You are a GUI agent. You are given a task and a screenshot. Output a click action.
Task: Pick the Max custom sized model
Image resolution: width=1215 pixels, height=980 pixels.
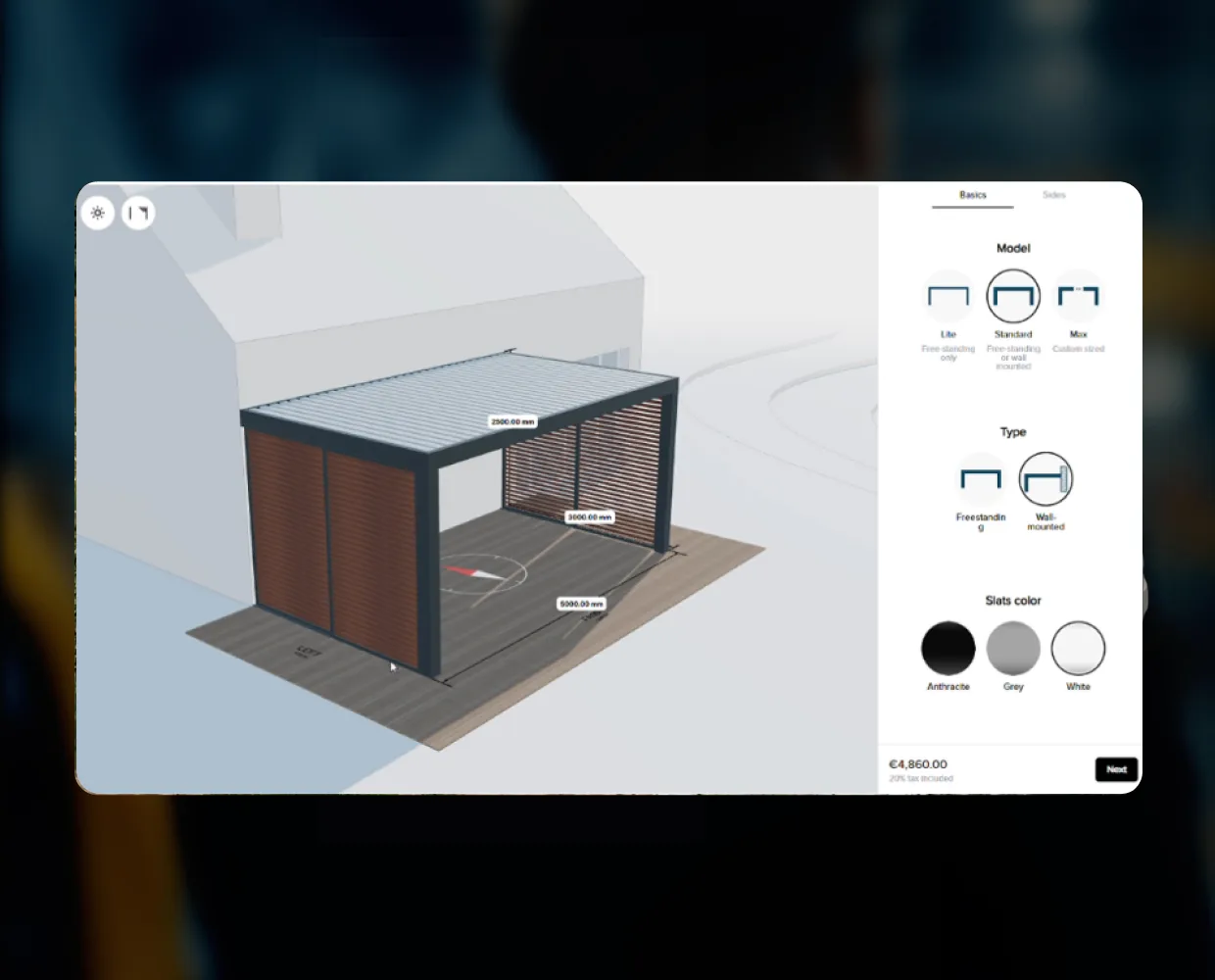1078,296
